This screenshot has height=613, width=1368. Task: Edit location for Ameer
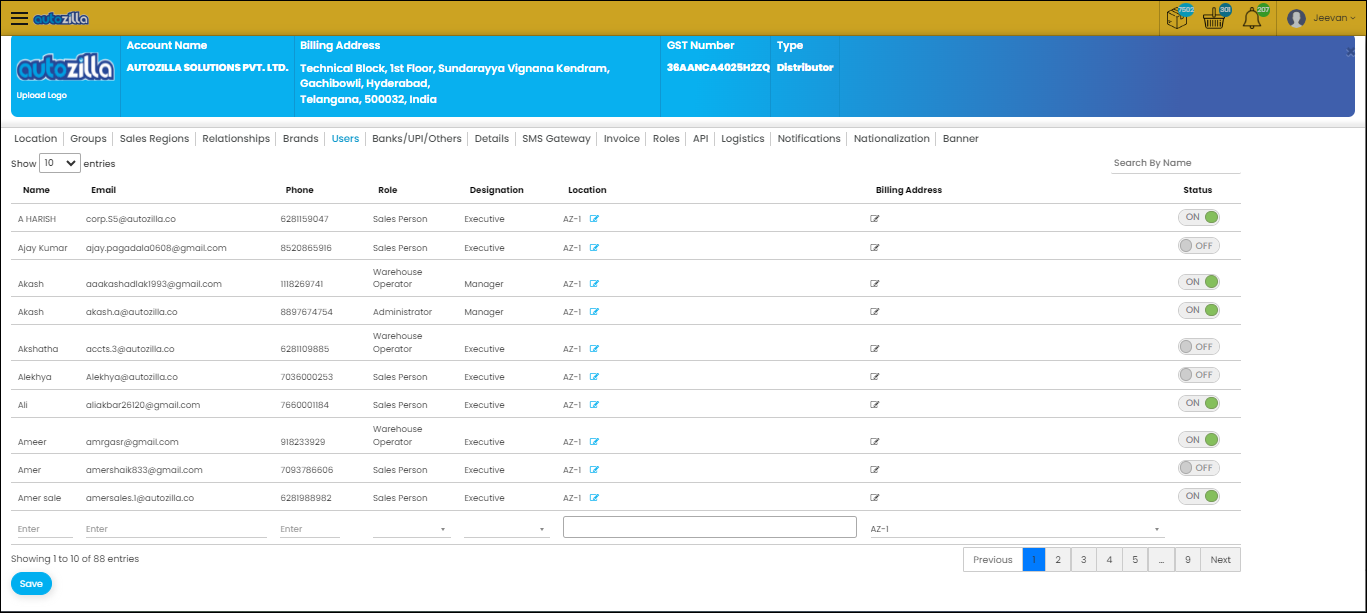pos(594,442)
